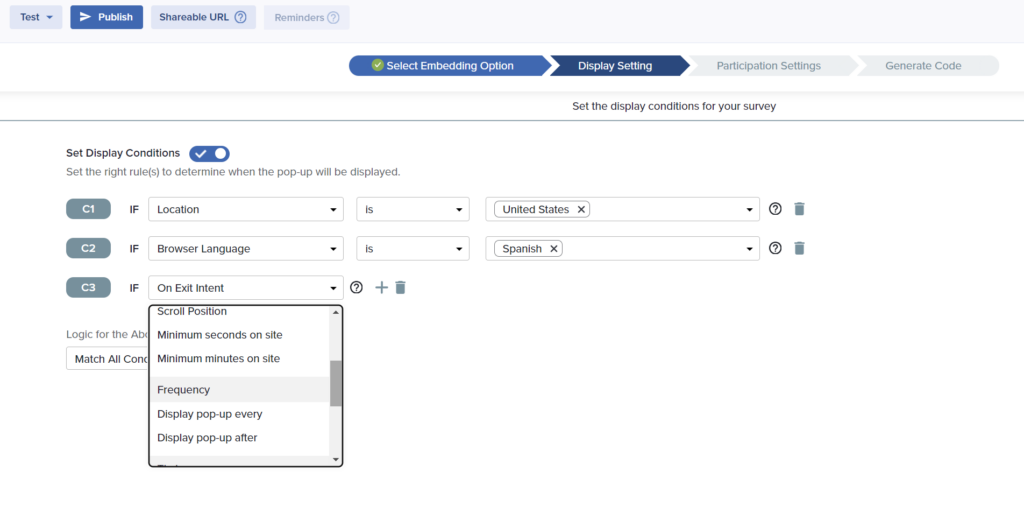Viewport: 1024px width, 528px height.
Task: Remove the Spanish tag
Action: 553,249
